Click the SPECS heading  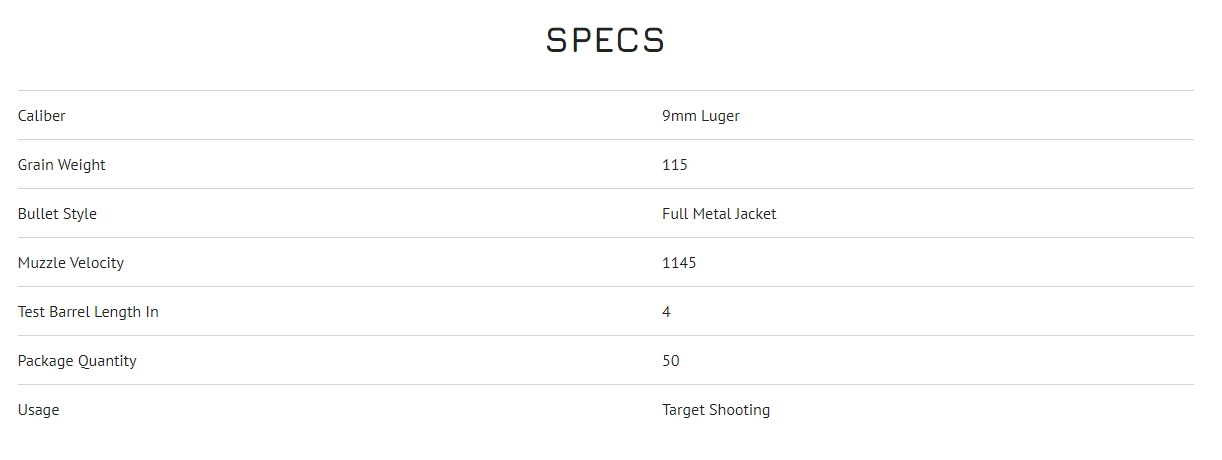tap(605, 41)
